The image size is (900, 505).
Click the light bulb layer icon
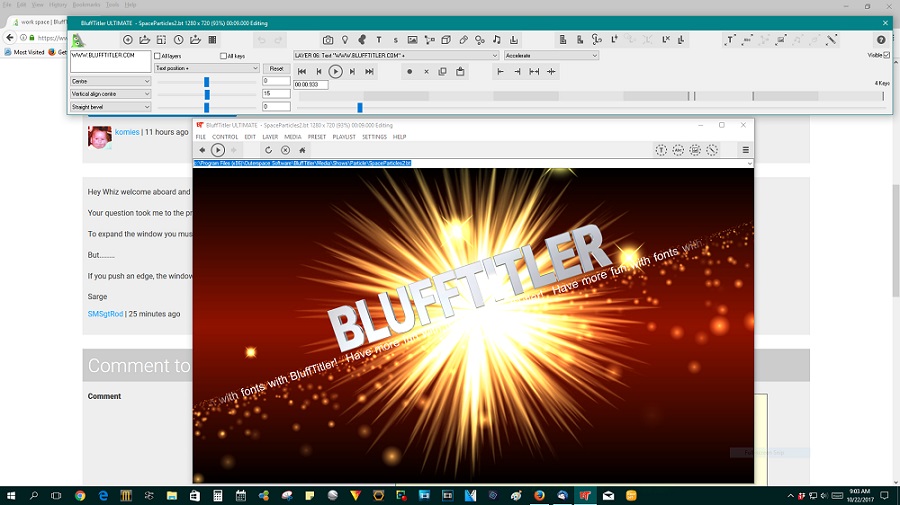click(x=345, y=40)
